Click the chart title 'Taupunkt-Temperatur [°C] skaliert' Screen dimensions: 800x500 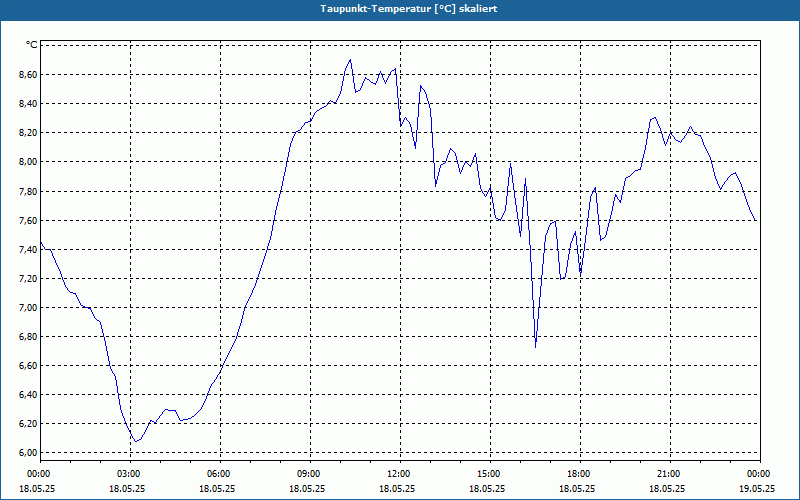409,9
